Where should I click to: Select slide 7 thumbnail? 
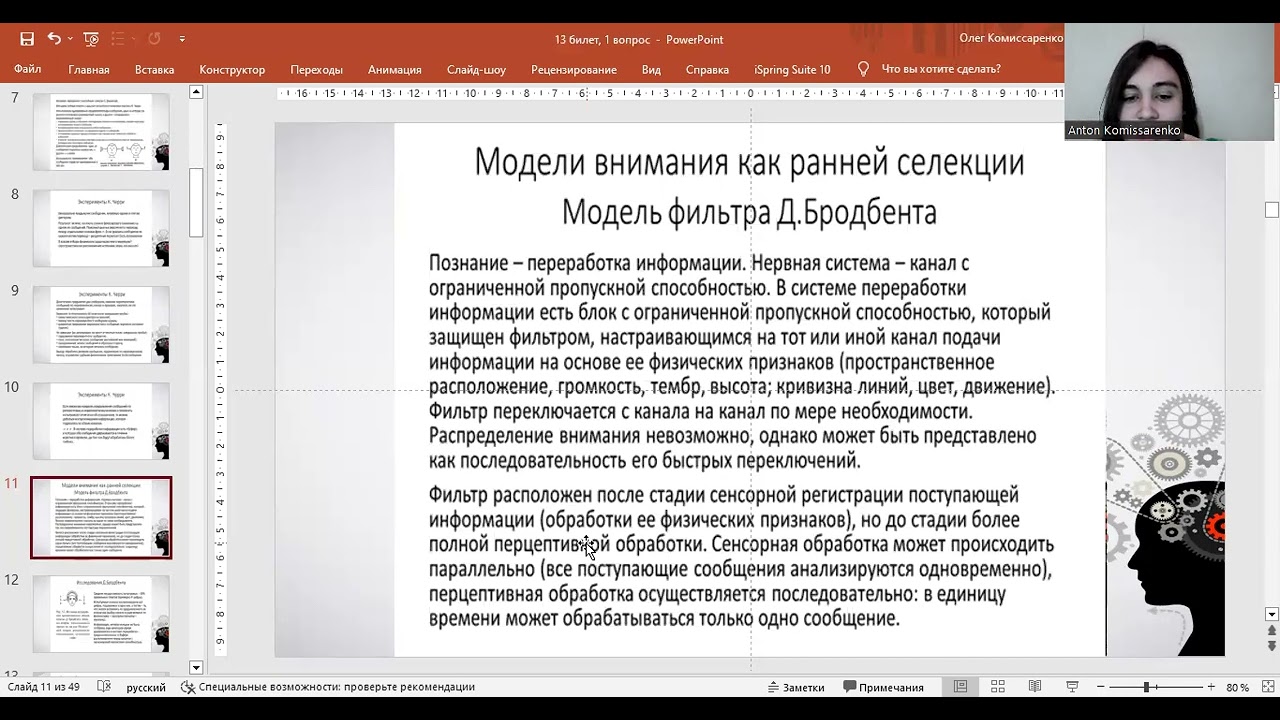coord(101,132)
